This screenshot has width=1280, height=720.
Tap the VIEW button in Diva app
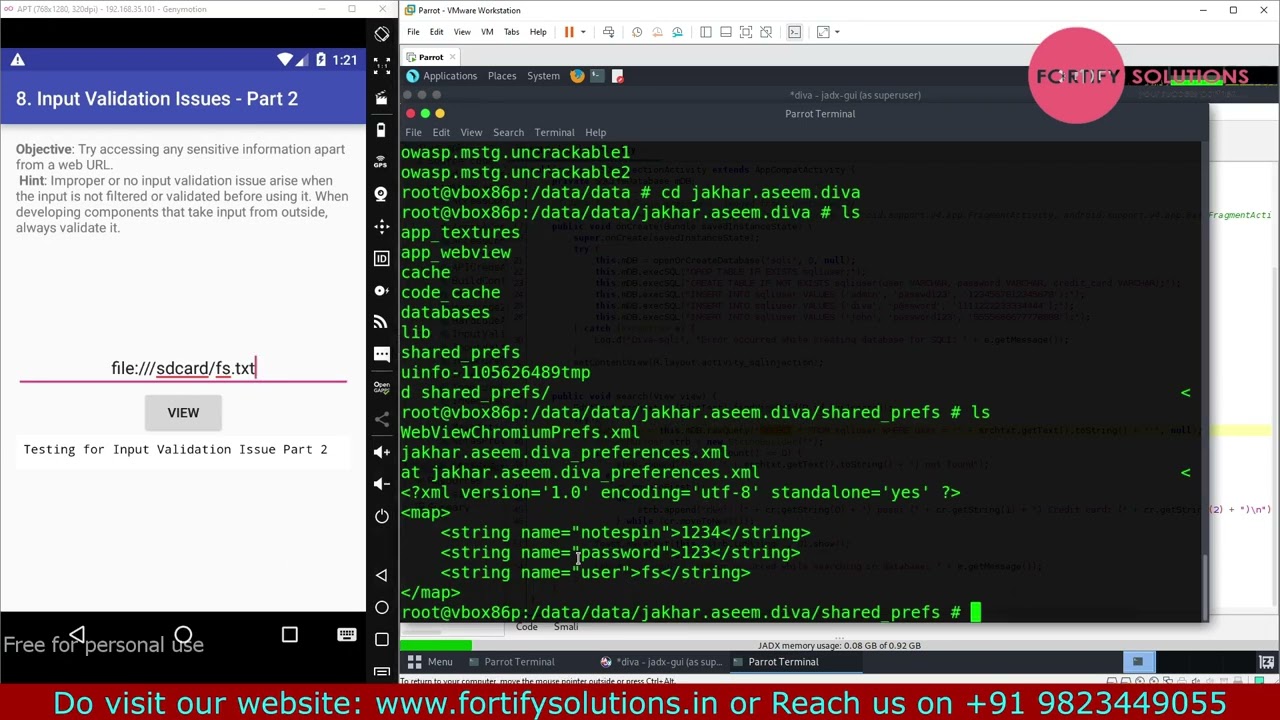click(183, 413)
